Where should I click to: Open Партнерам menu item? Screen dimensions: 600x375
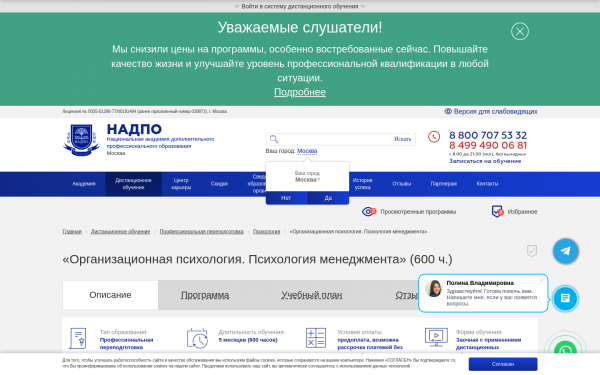tap(443, 184)
